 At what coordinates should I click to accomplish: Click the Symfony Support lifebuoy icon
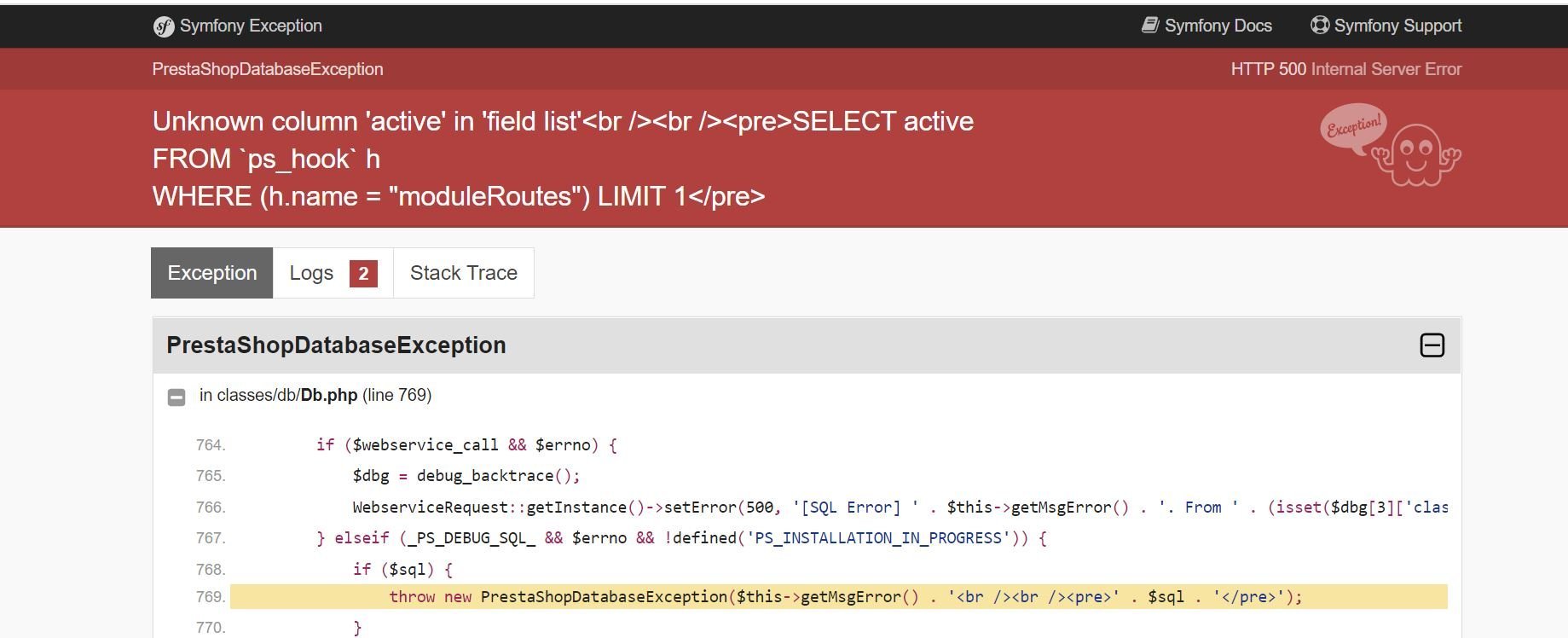pos(1320,26)
